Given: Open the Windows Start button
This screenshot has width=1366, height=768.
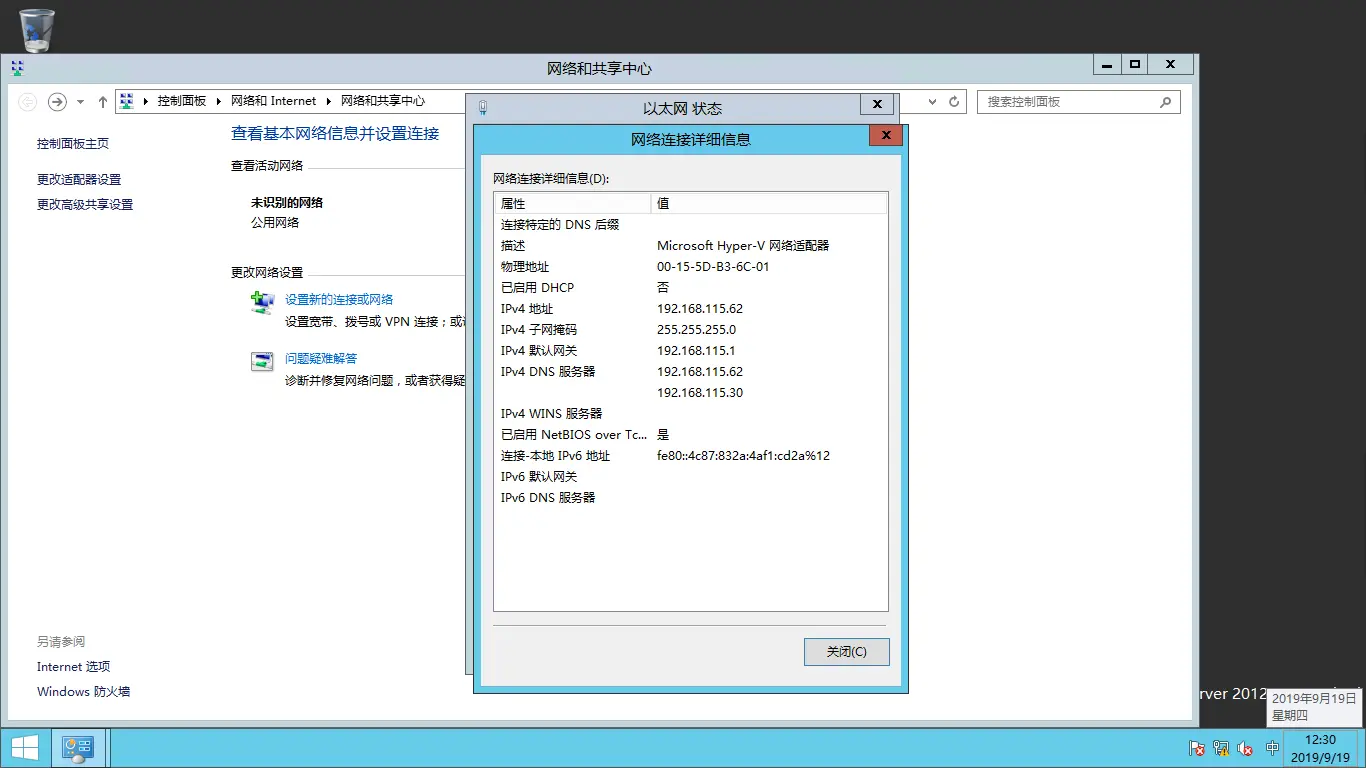Looking at the screenshot, I should click(x=25, y=748).
